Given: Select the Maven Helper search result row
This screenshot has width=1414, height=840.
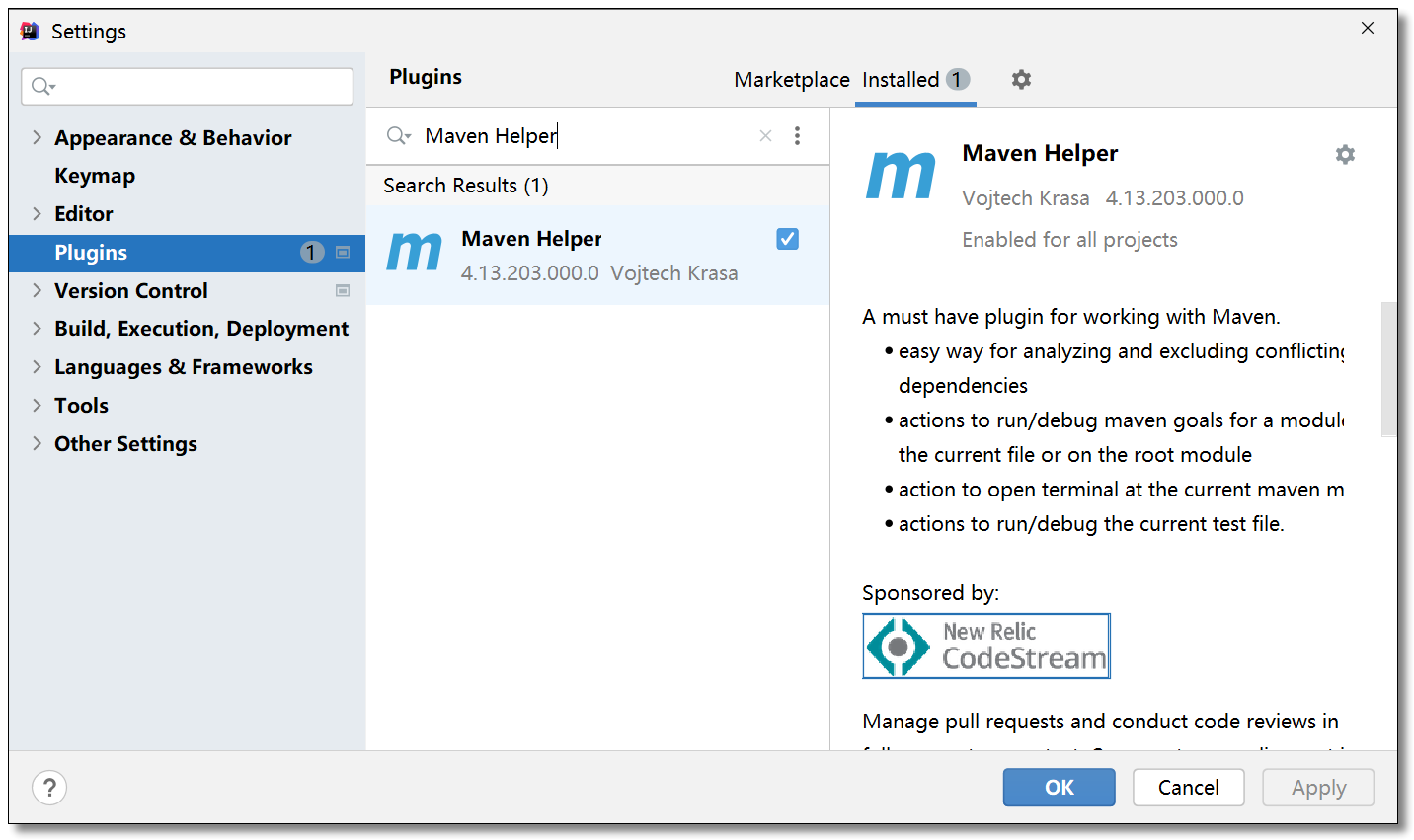Looking at the screenshot, I should (597, 255).
